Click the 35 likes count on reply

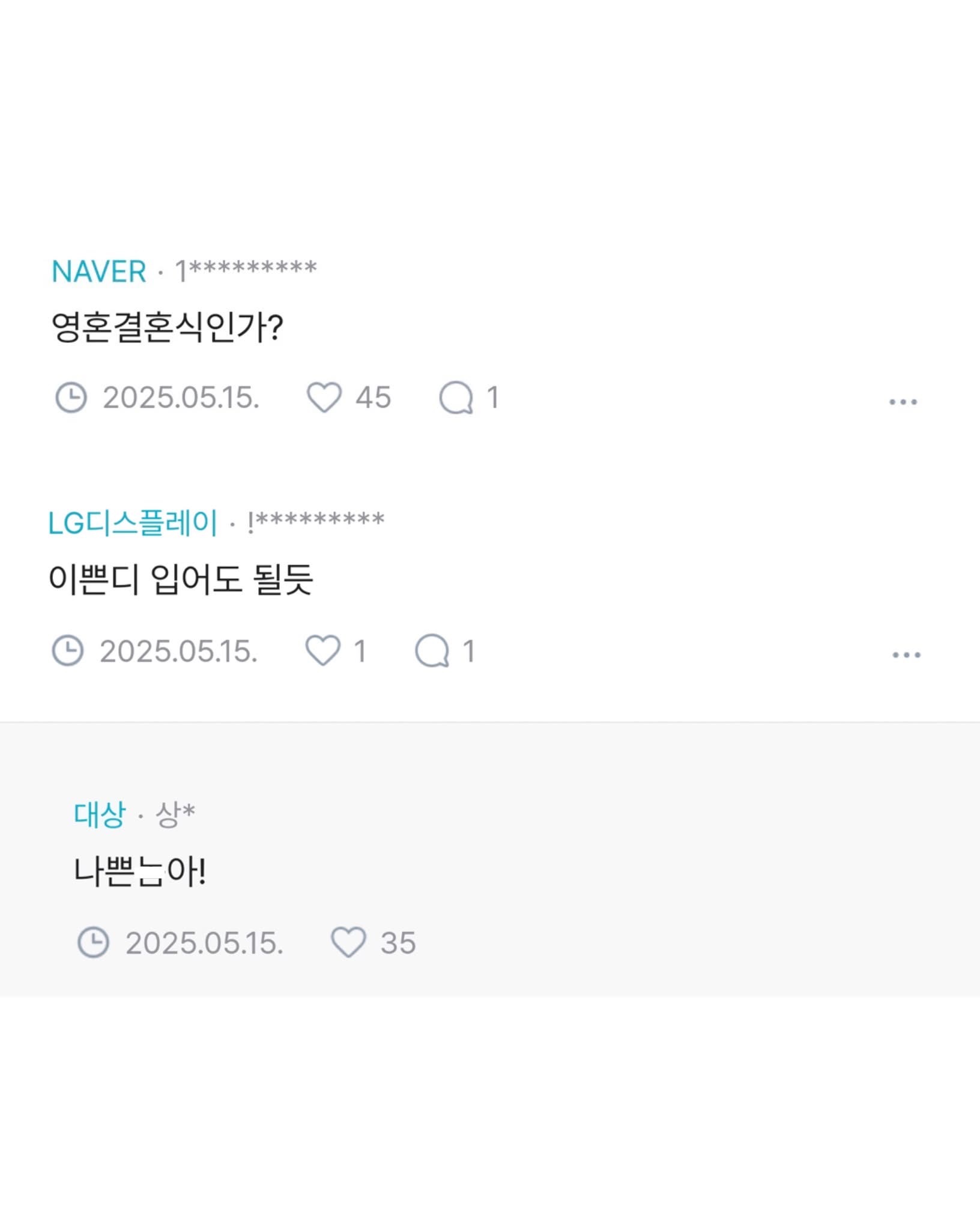398,943
